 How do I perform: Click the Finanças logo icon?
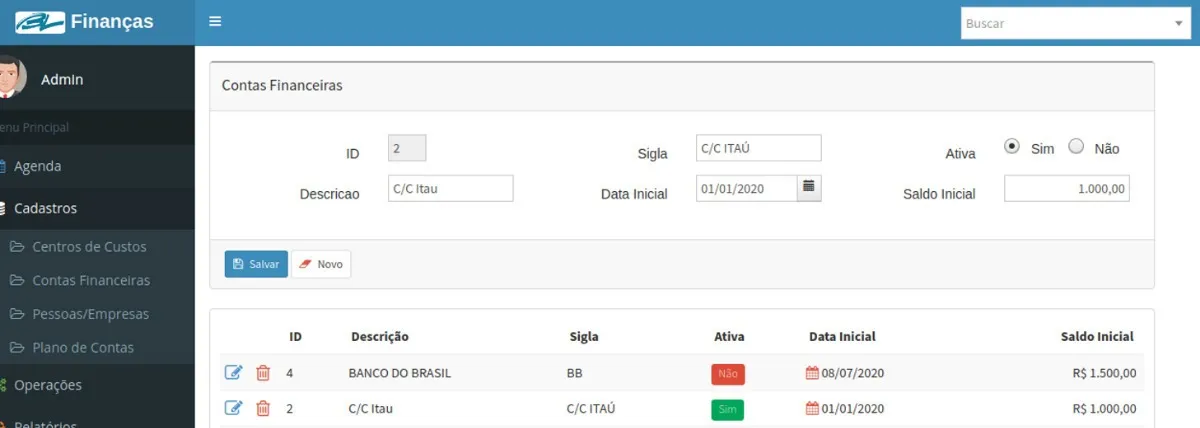(x=40, y=22)
